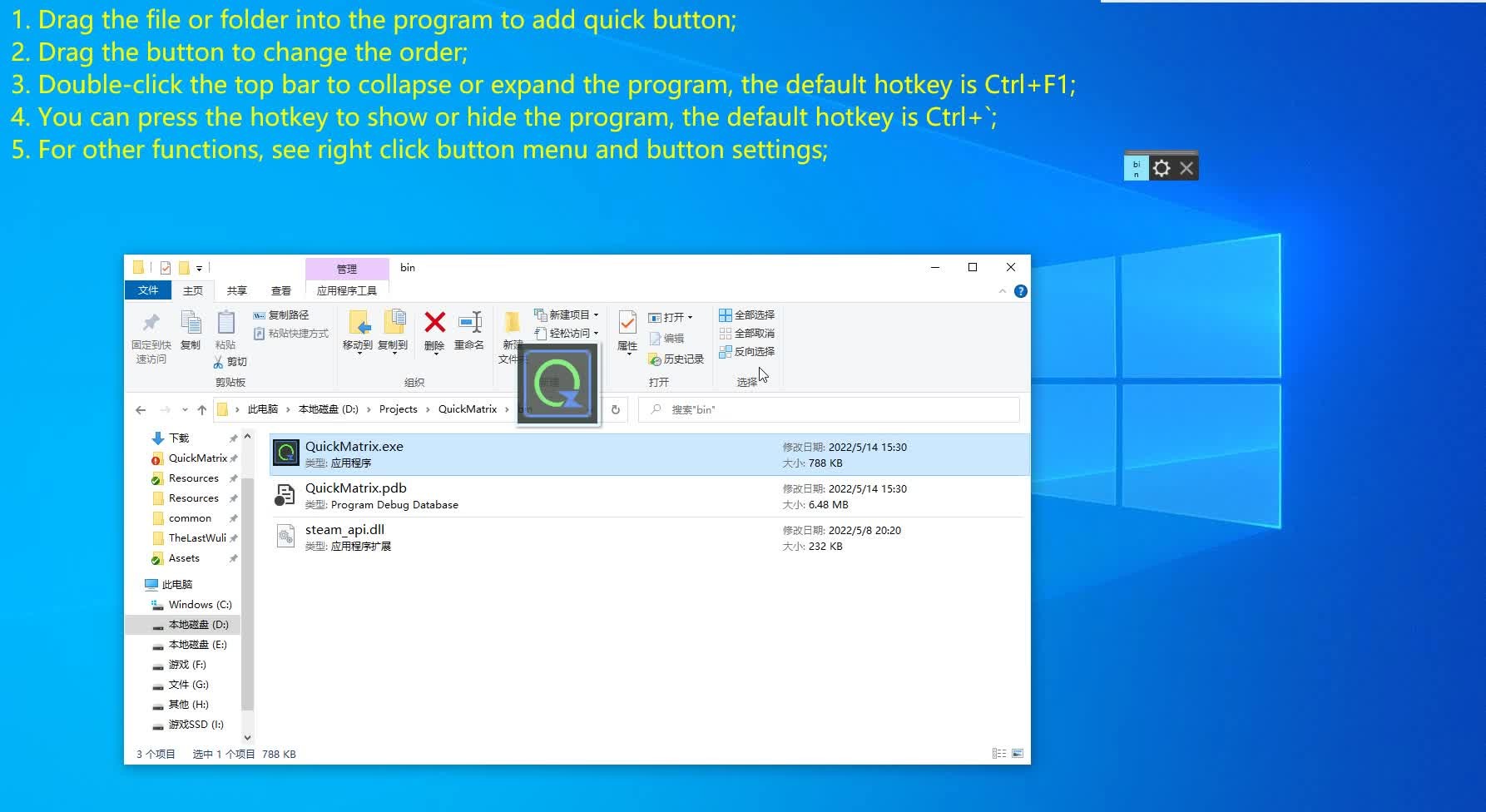Click the Copy icon in clipboard group
The height and width of the screenshot is (812, 1486).
191,324
